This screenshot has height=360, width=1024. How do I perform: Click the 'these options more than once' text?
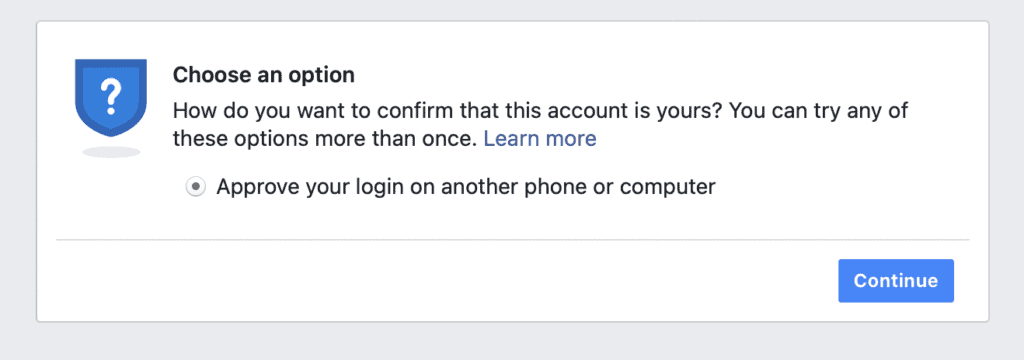point(325,139)
